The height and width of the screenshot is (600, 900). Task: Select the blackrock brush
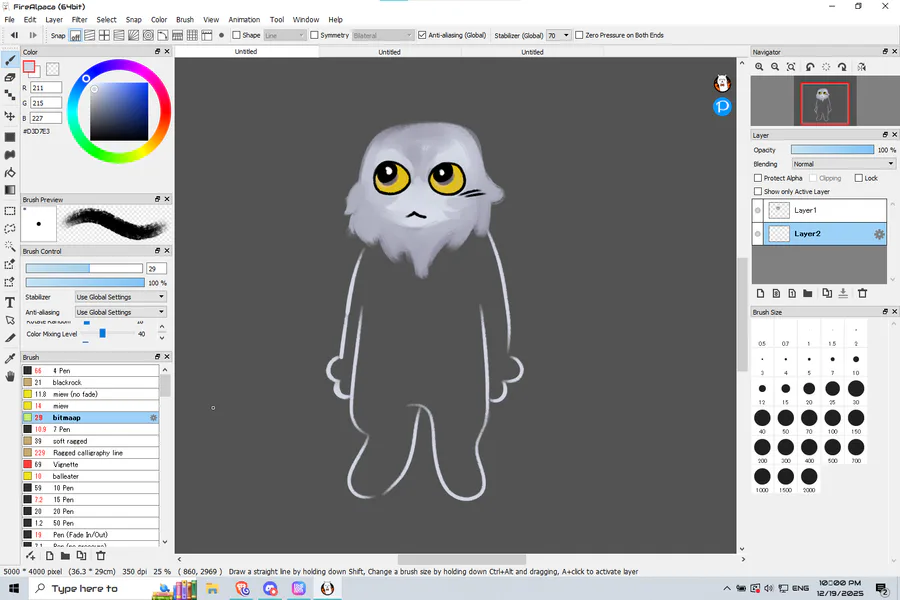[90, 382]
